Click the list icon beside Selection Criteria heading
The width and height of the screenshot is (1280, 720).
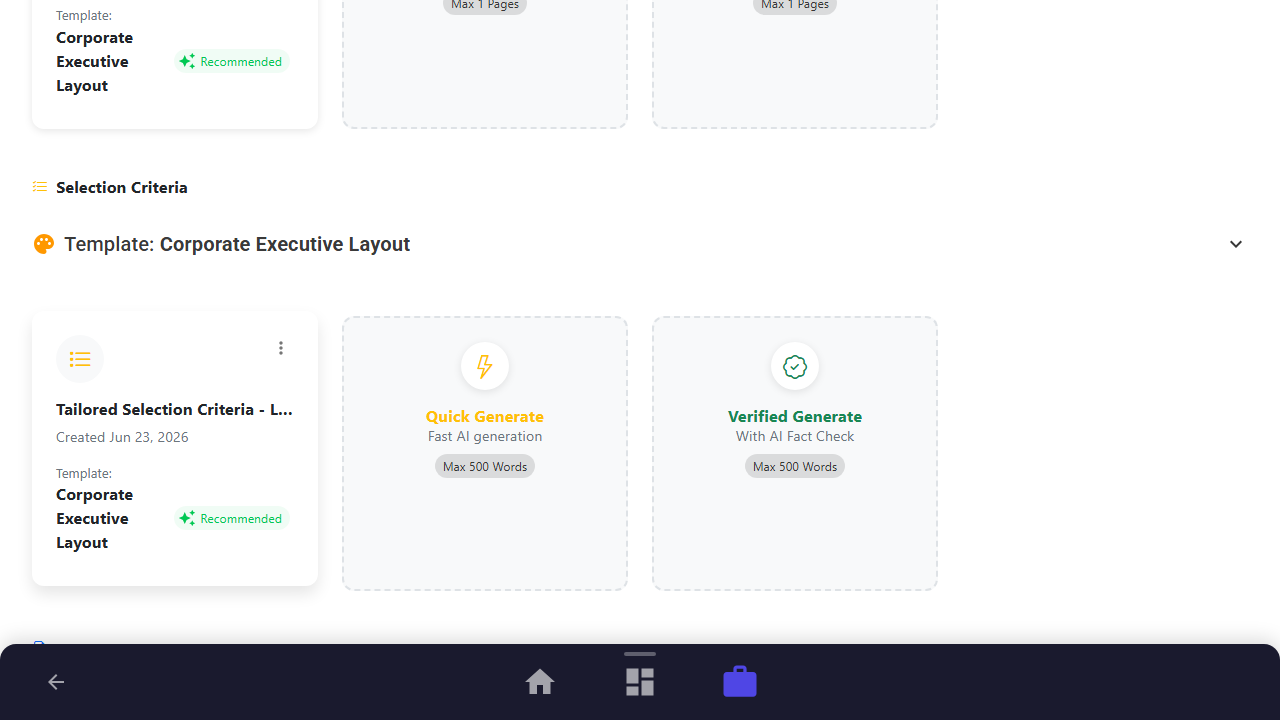[x=40, y=187]
